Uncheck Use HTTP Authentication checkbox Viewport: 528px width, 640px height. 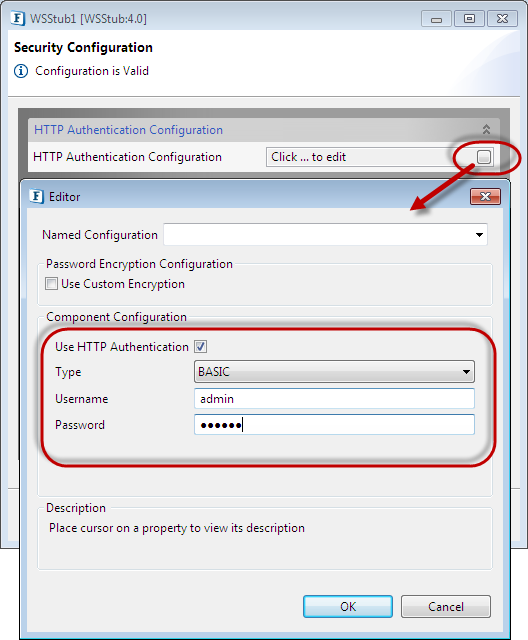click(x=200, y=347)
